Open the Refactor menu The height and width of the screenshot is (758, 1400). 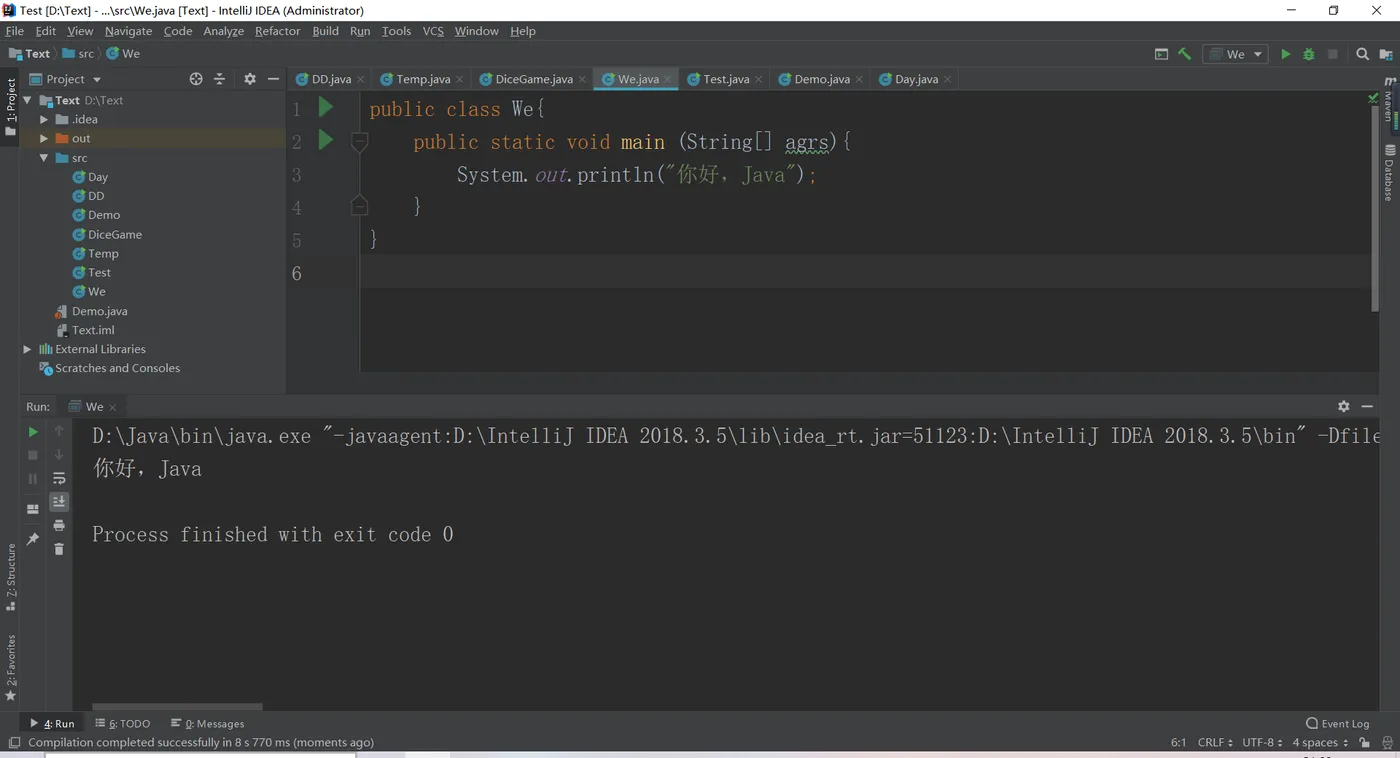point(277,31)
